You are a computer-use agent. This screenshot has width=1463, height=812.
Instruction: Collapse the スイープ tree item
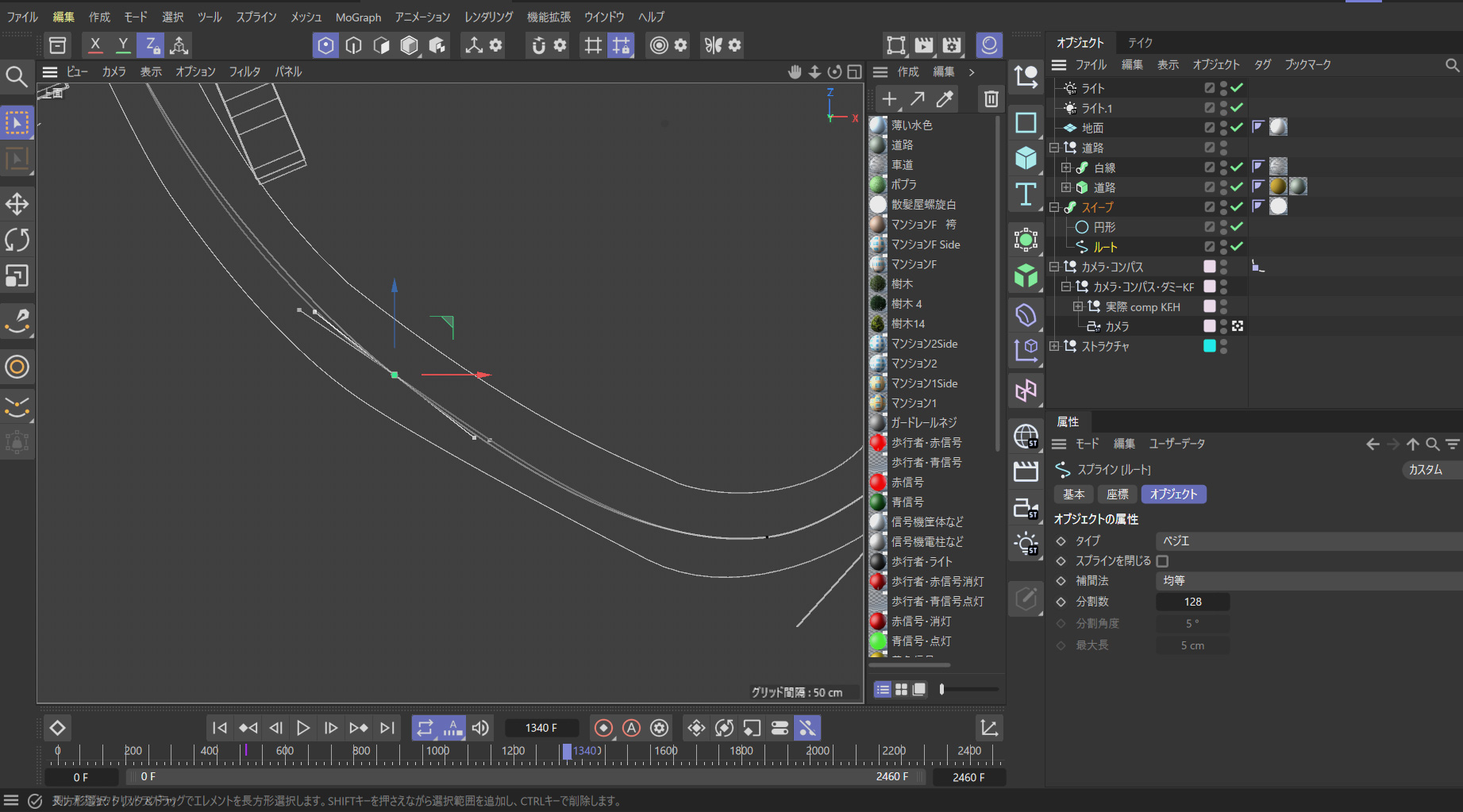[x=1054, y=207]
